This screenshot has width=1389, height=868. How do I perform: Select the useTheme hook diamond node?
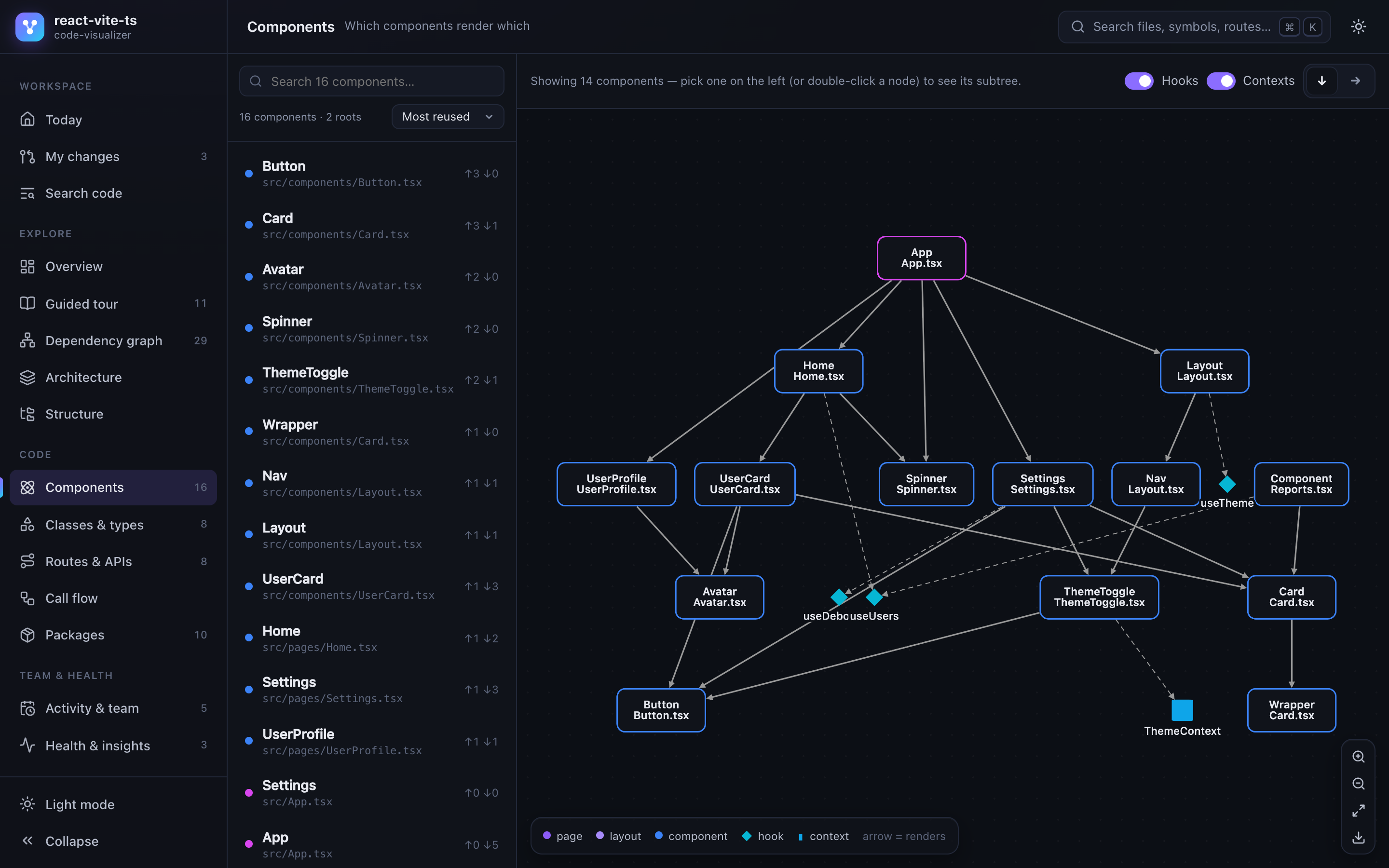pyautogui.click(x=1227, y=484)
